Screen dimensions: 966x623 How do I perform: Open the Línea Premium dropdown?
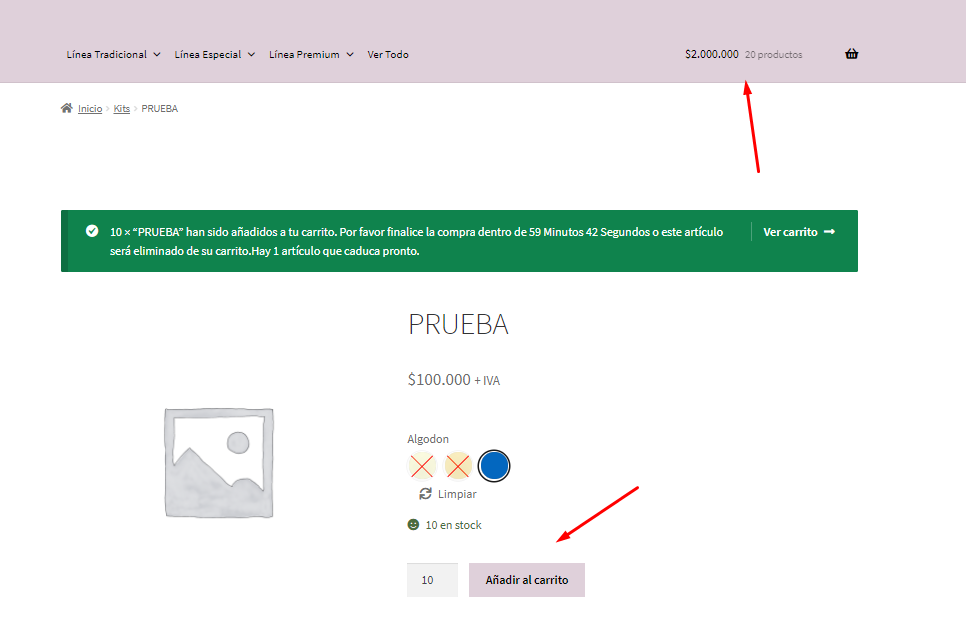311,54
